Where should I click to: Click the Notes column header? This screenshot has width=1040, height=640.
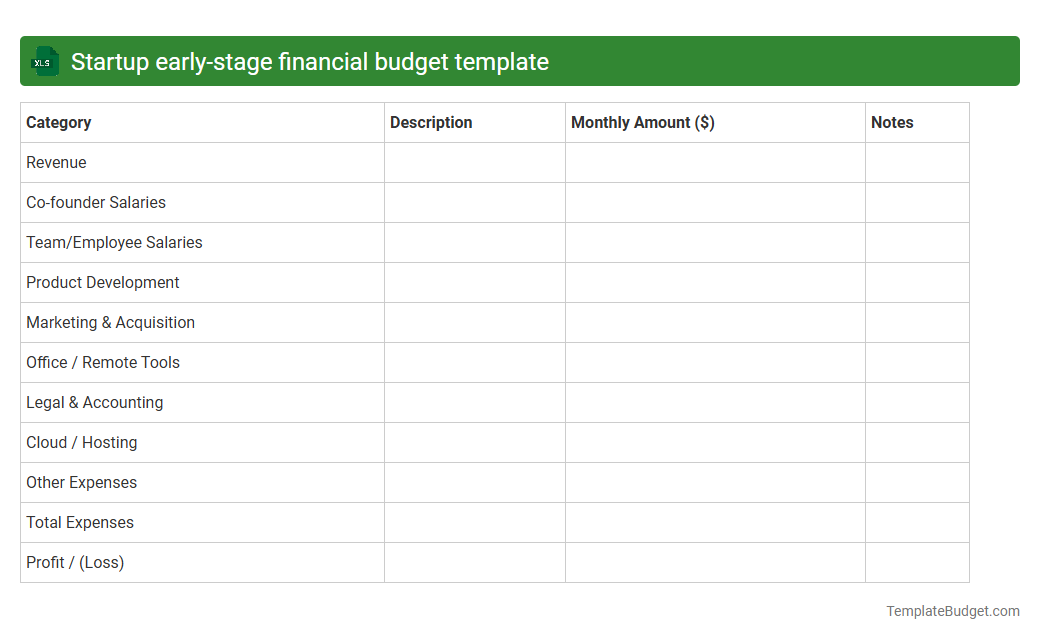click(x=892, y=122)
